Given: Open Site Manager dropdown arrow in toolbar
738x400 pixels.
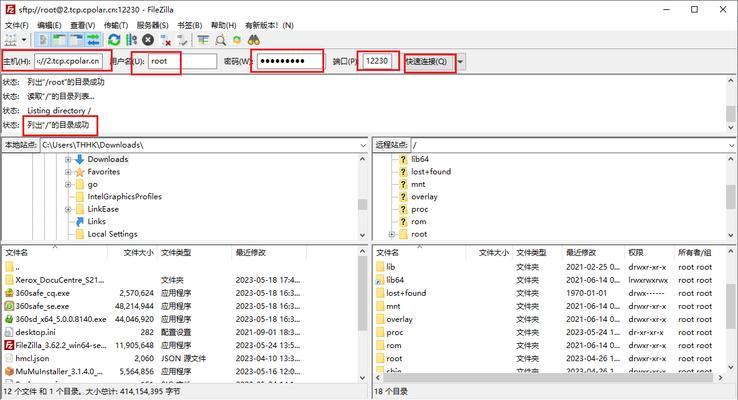Looking at the screenshot, I should point(24,40).
